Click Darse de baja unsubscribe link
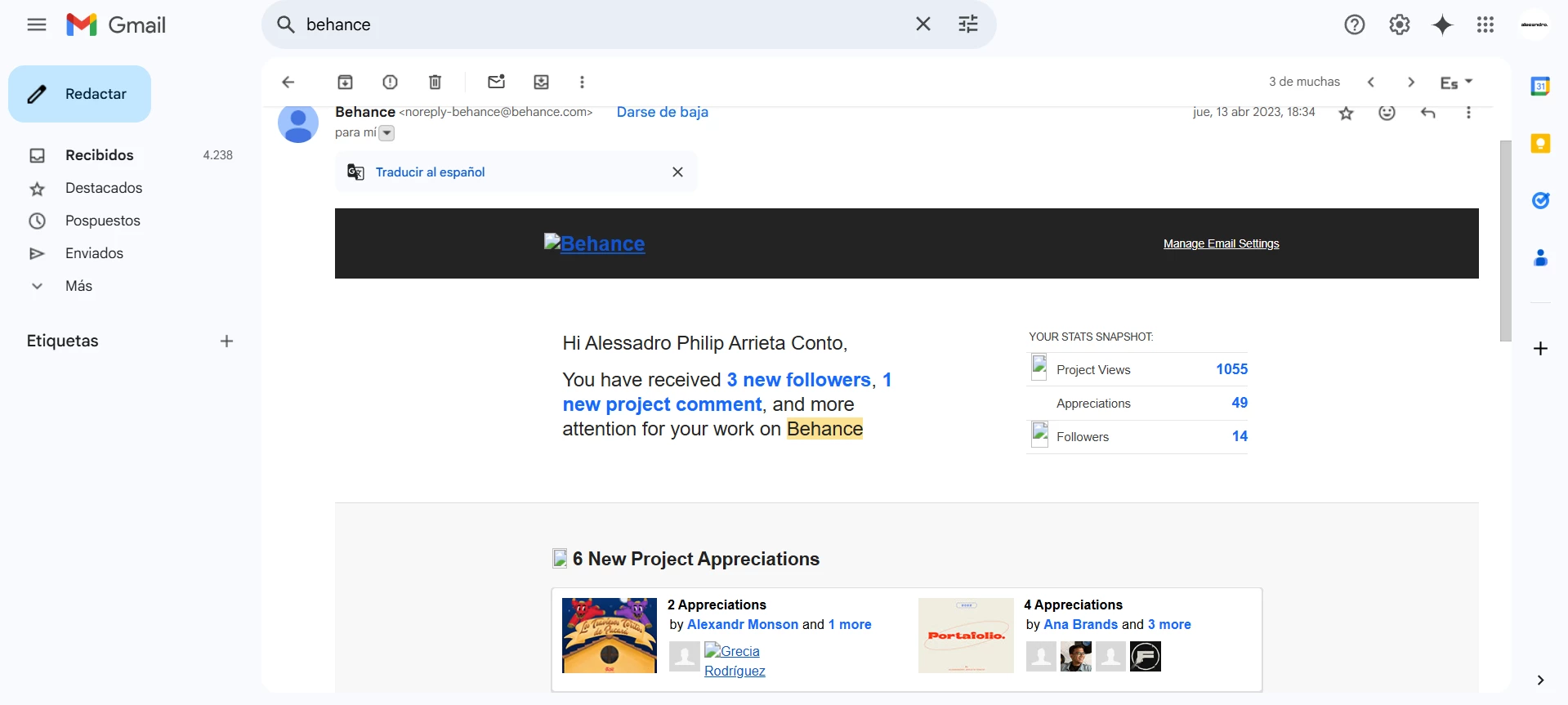 coord(663,112)
